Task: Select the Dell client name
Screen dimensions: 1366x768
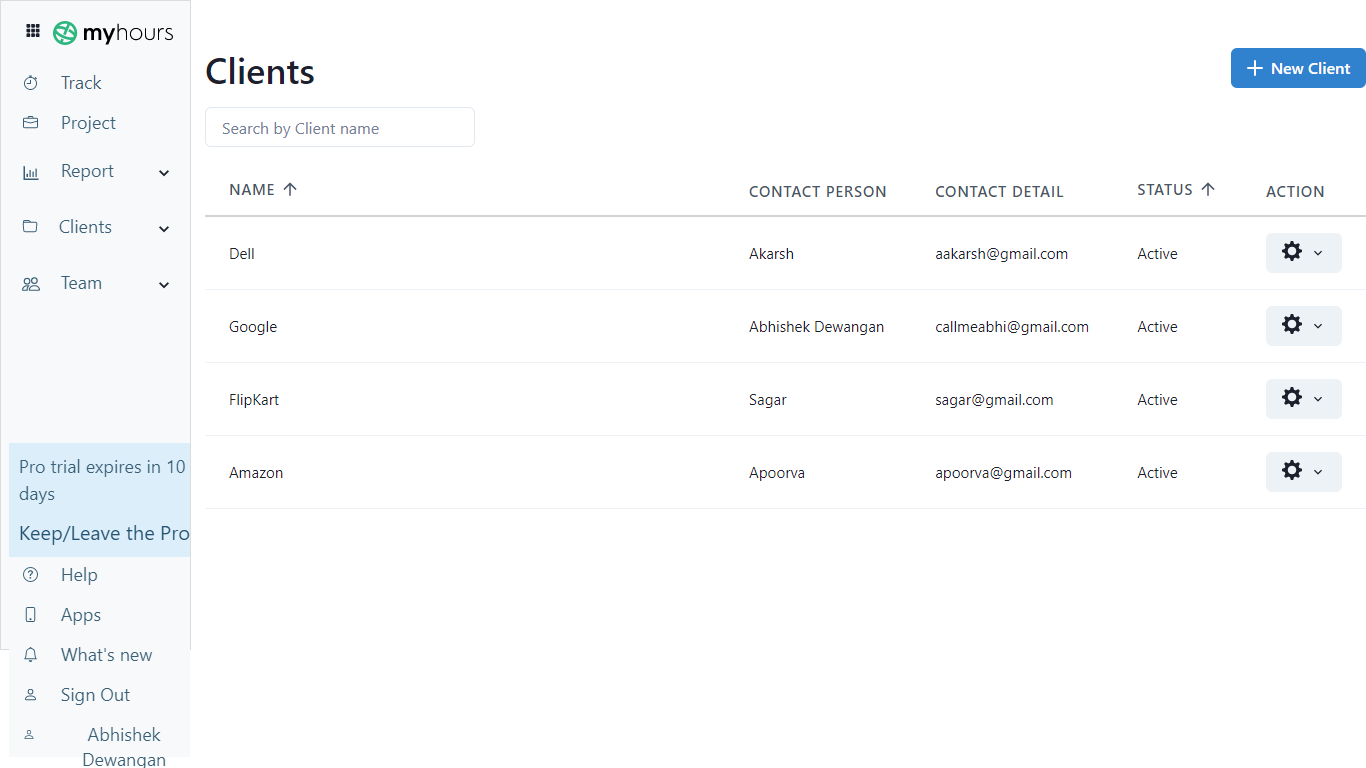Action: [x=242, y=254]
